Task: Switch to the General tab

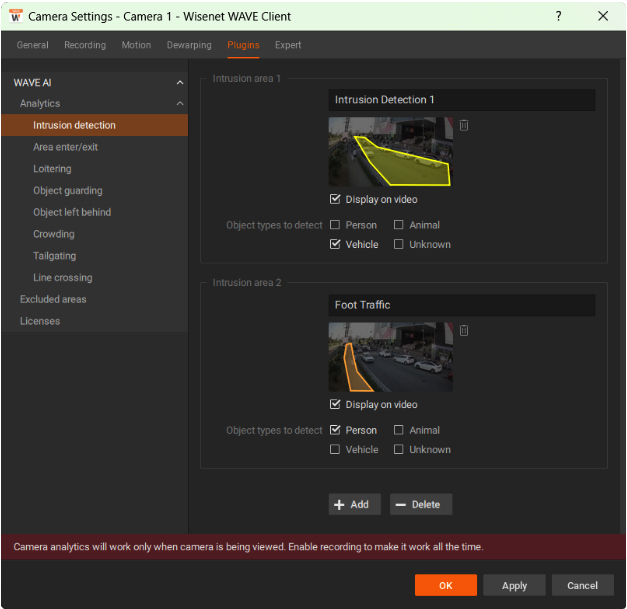Action: [32, 45]
